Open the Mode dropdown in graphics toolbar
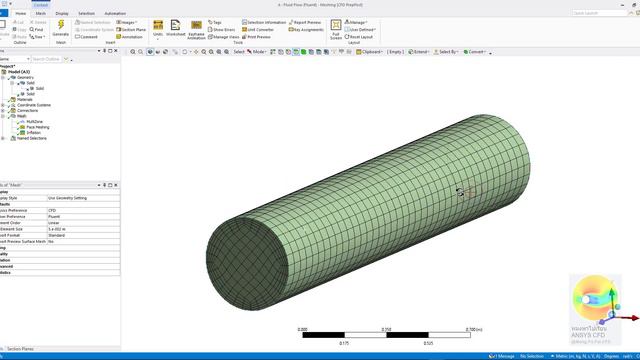640x360 pixels. click(257, 52)
